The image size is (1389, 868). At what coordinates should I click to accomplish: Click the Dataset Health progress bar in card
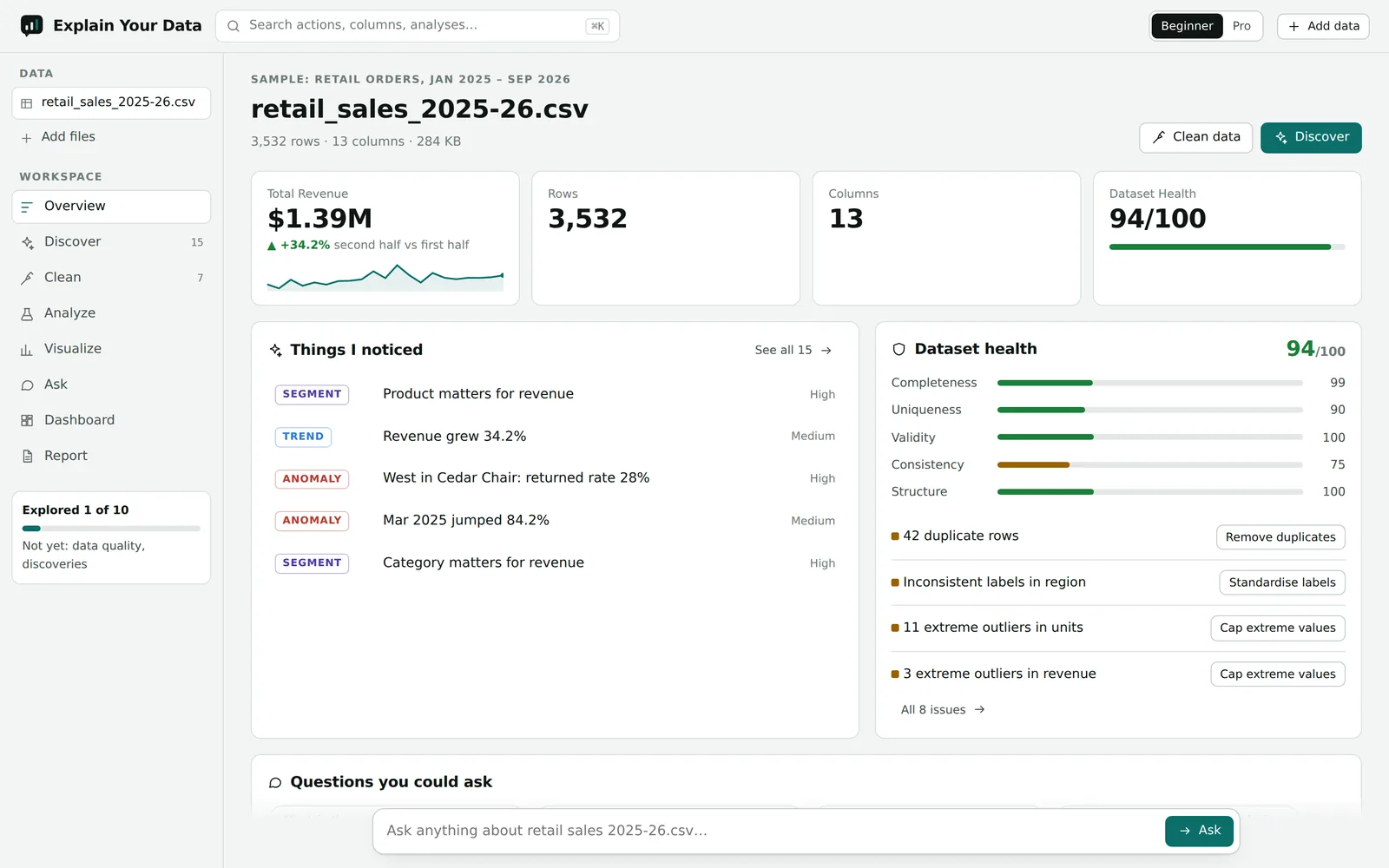1227,247
